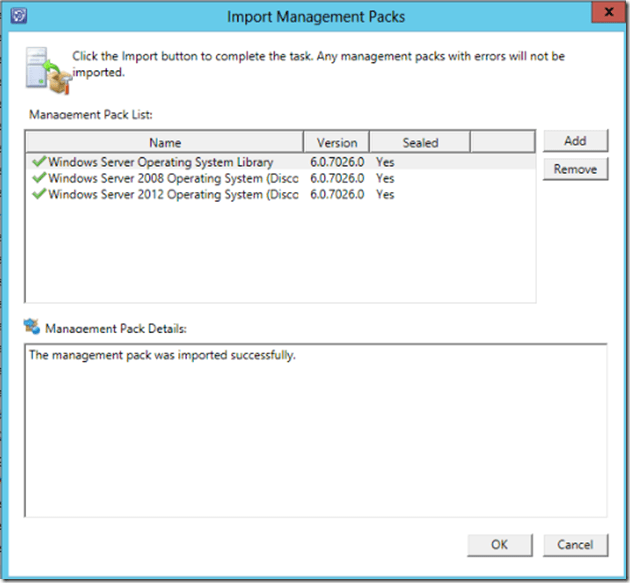630x583 pixels.
Task: Click the Sealed value of Windows Server 2008 row
Action: [385, 178]
